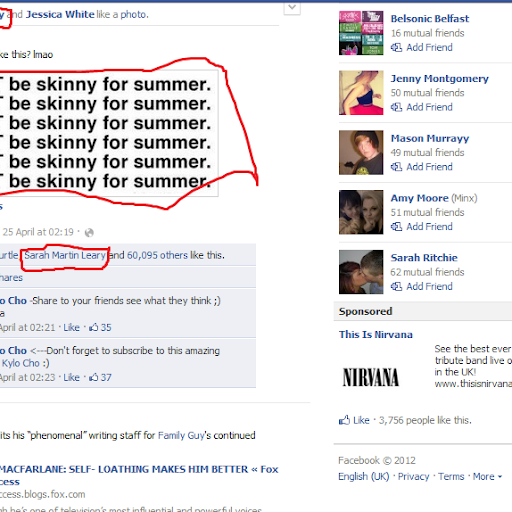The height and width of the screenshot is (512, 512).
Task: Click thumbs-up icon on Nirvana sponsored ad
Action: [344, 420]
